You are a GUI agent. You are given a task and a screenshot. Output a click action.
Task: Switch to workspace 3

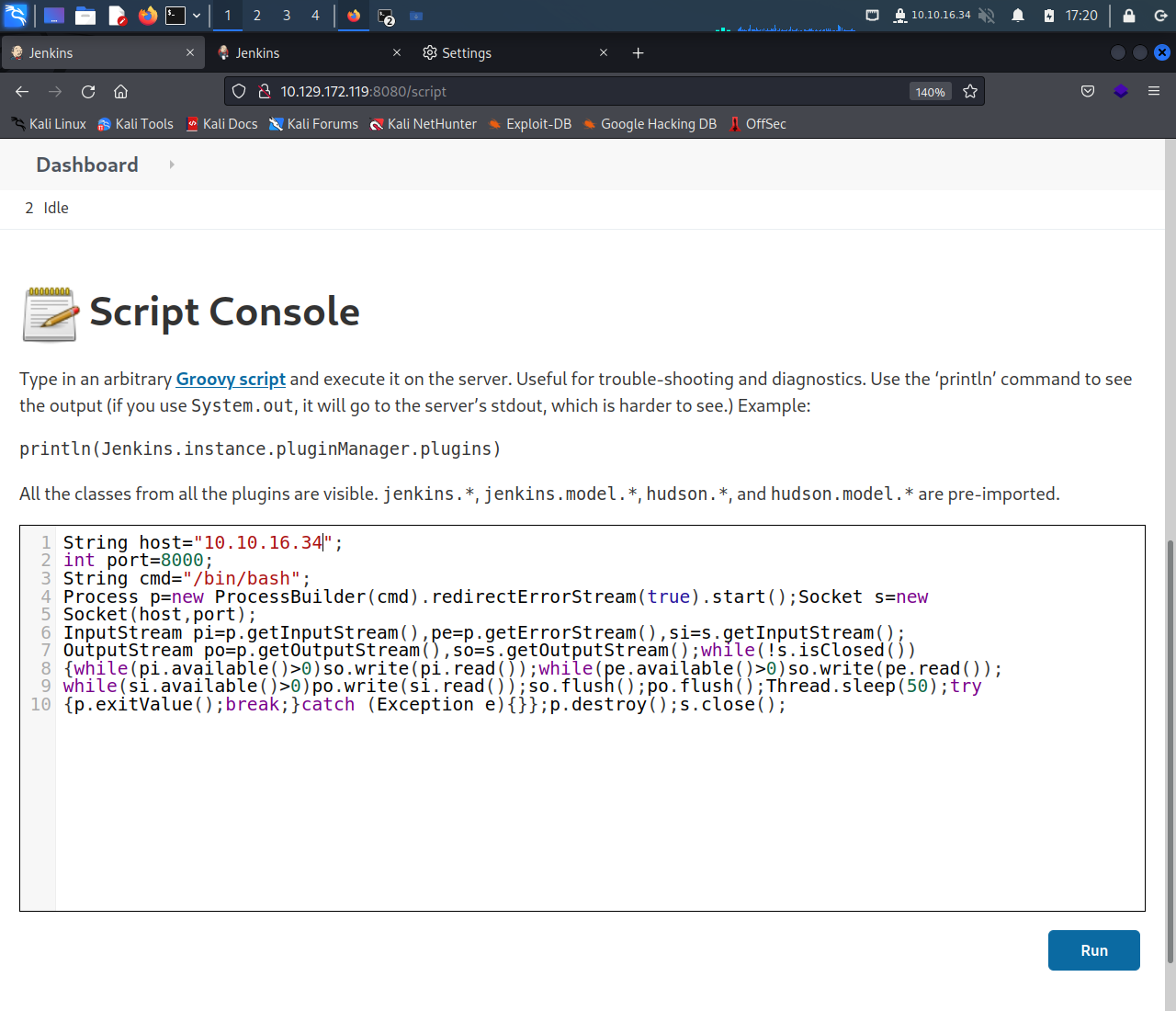pyautogui.click(x=287, y=16)
